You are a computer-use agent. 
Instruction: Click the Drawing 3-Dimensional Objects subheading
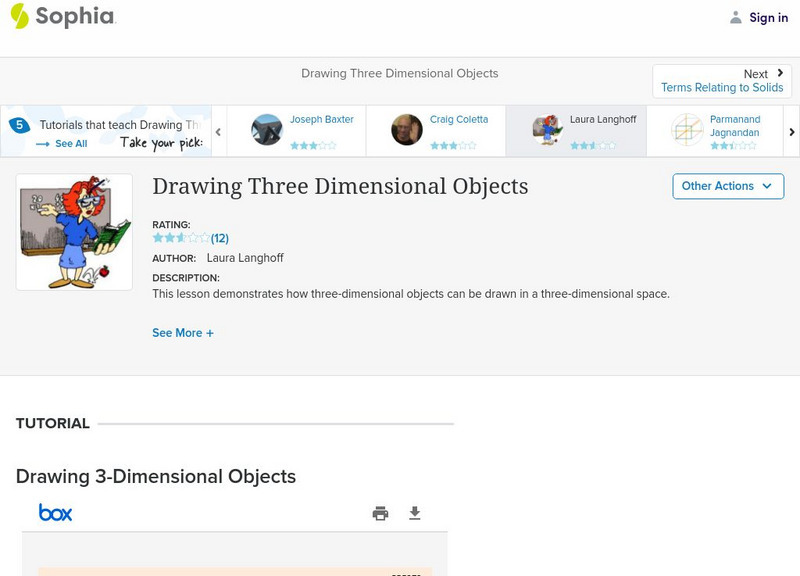pyautogui.click(x=156, y=477)
